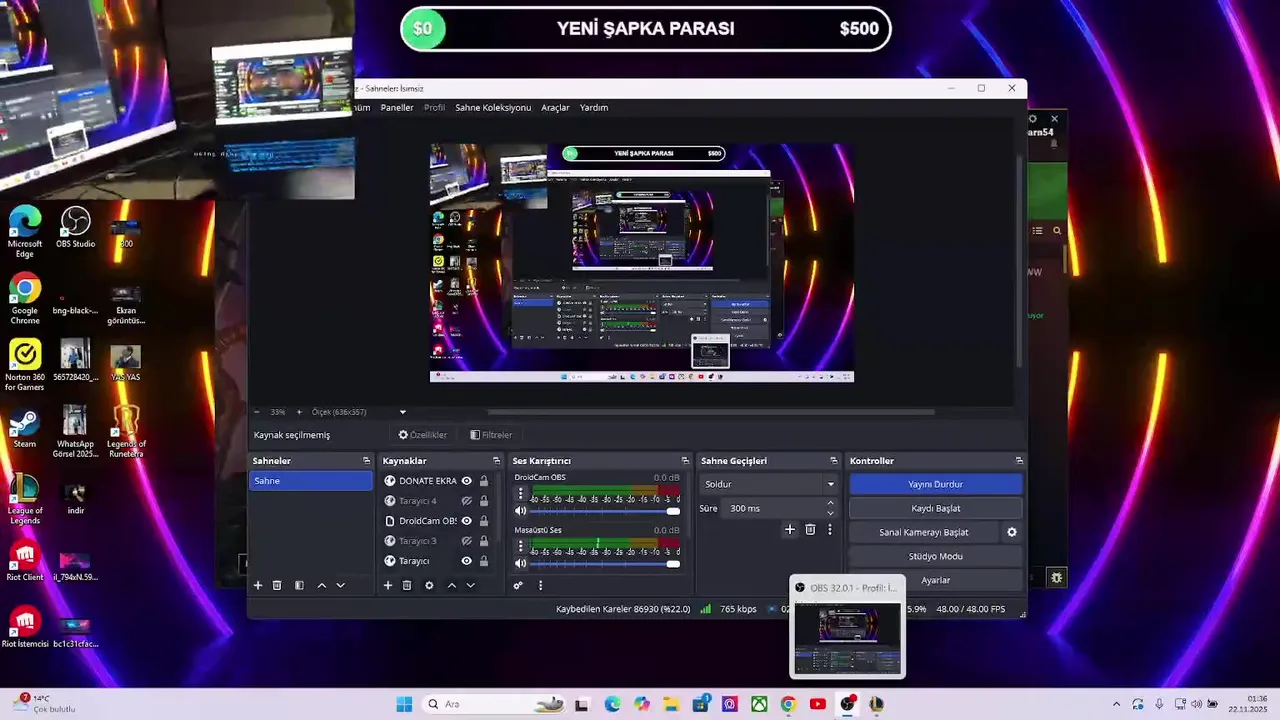Open Masaüstü Ses audio options dots
The image size is (1280, 720).
(520, 547)
